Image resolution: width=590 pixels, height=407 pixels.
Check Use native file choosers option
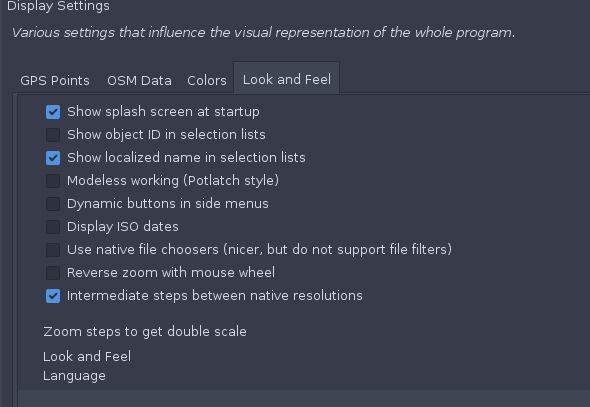pos(53,250)
